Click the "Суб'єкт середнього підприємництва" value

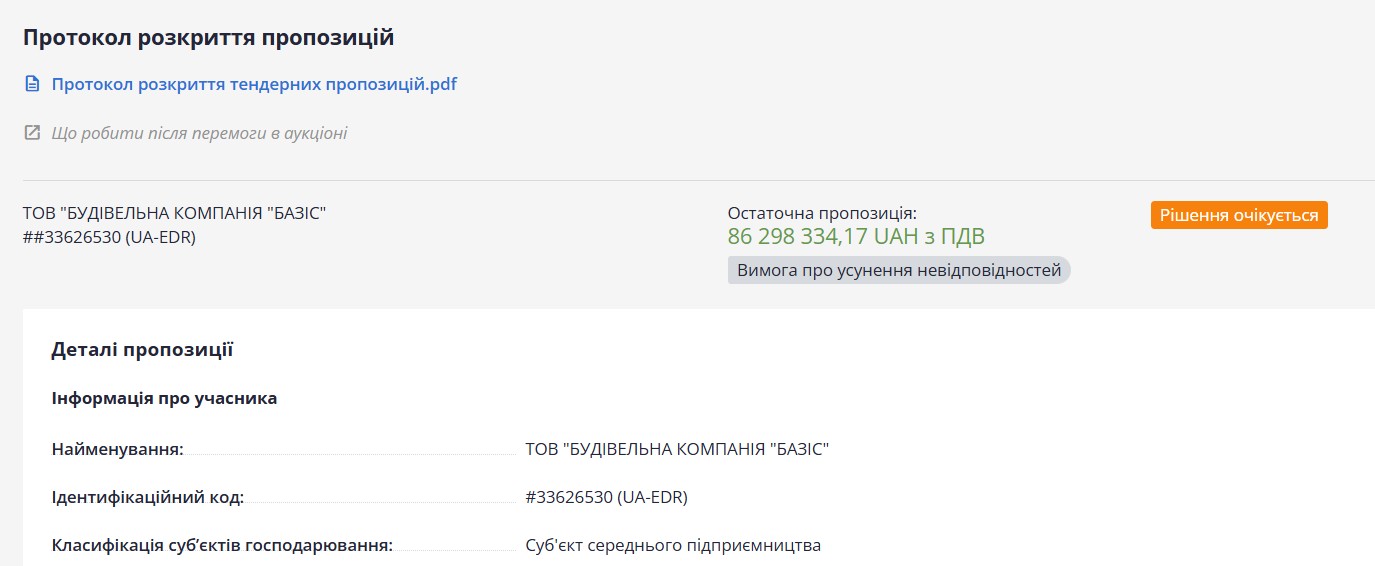(673, 545)
